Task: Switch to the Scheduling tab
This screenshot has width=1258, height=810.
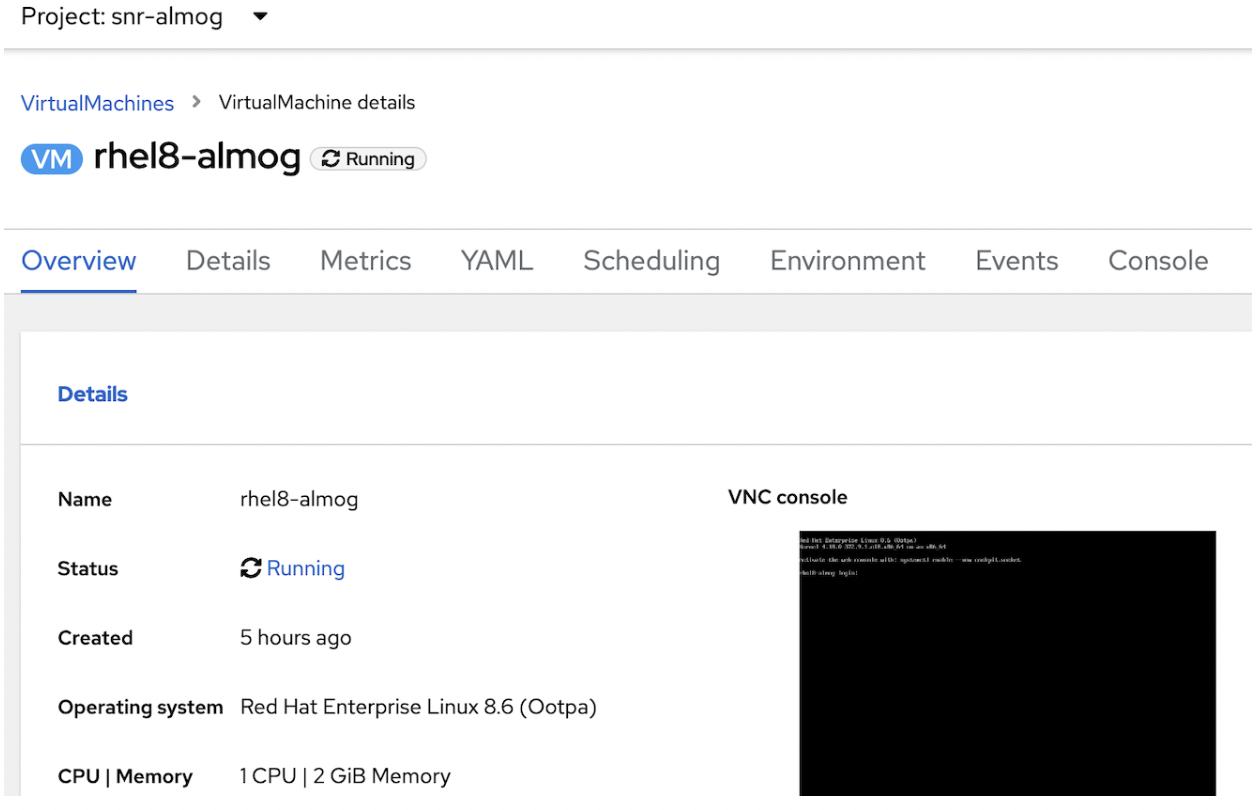Action: coord(651,261)
